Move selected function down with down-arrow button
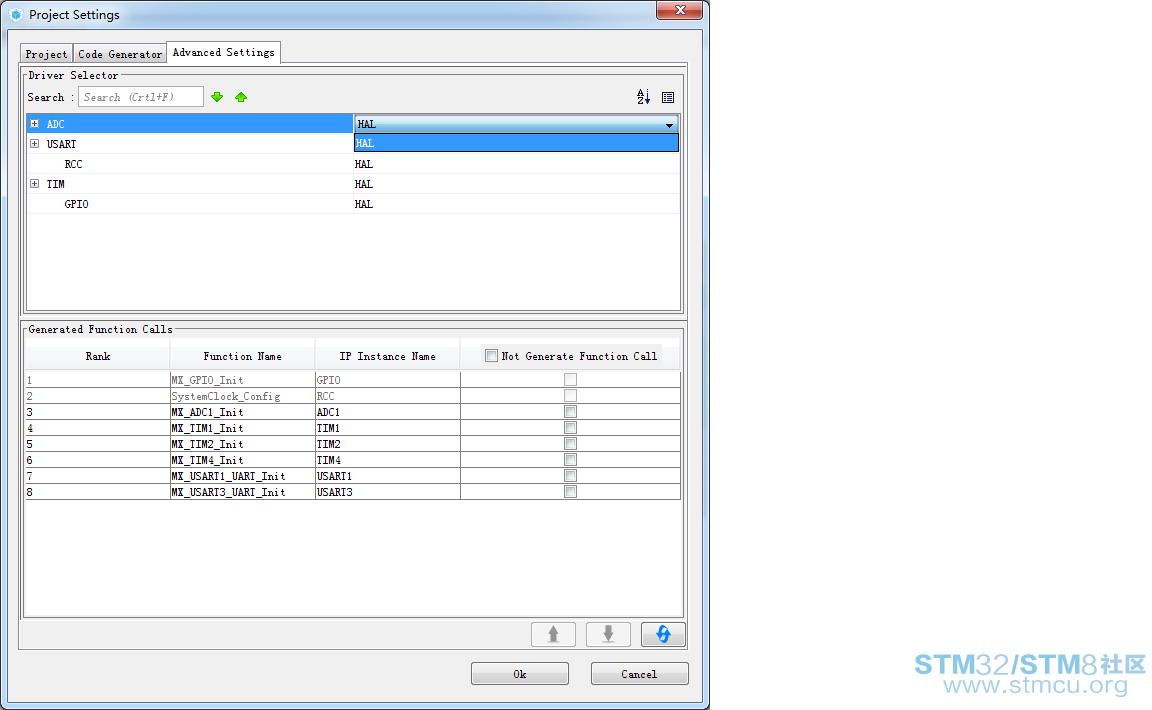 [x=608, y=634]
